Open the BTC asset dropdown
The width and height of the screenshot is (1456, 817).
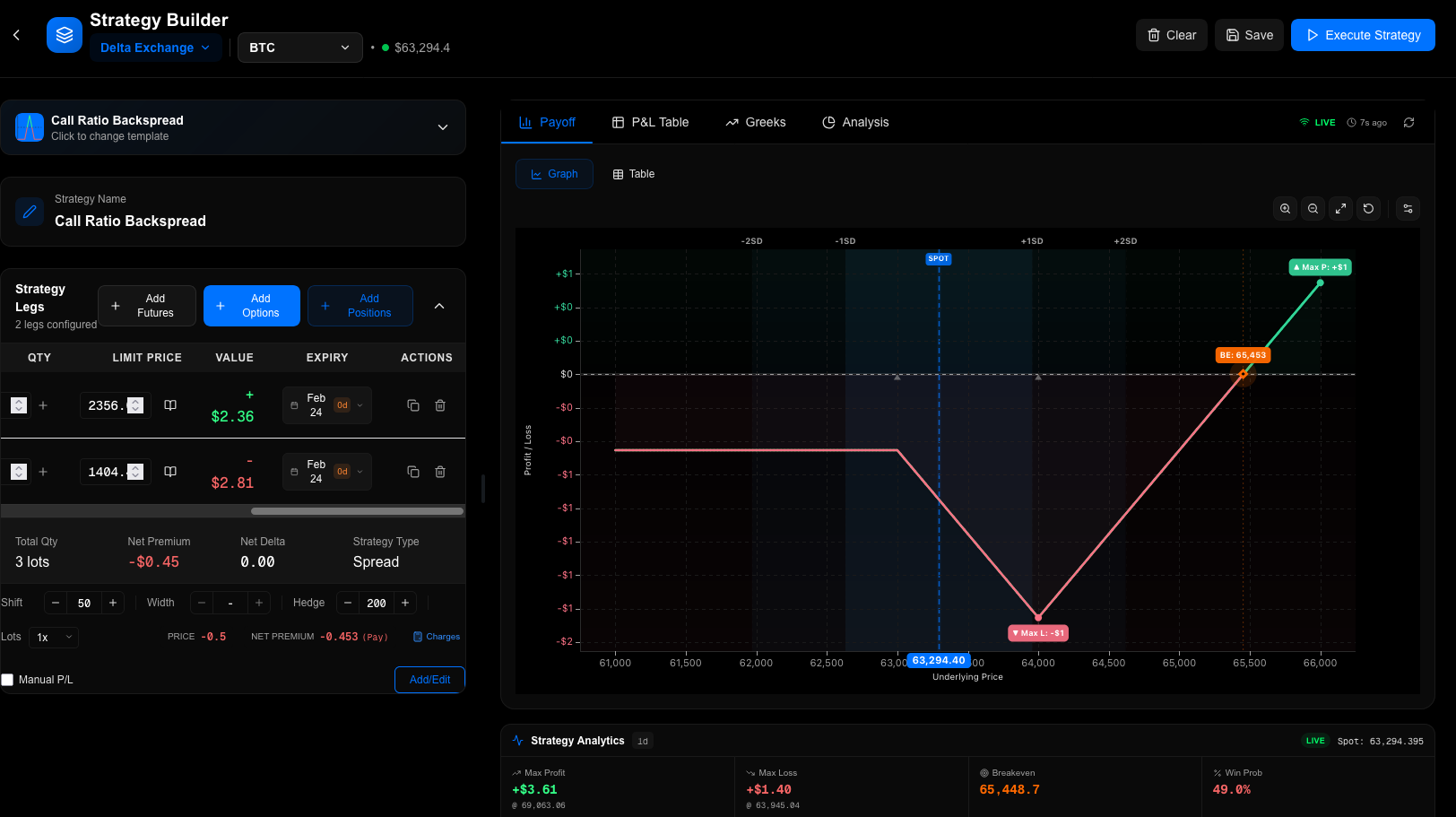coord(299,48)
